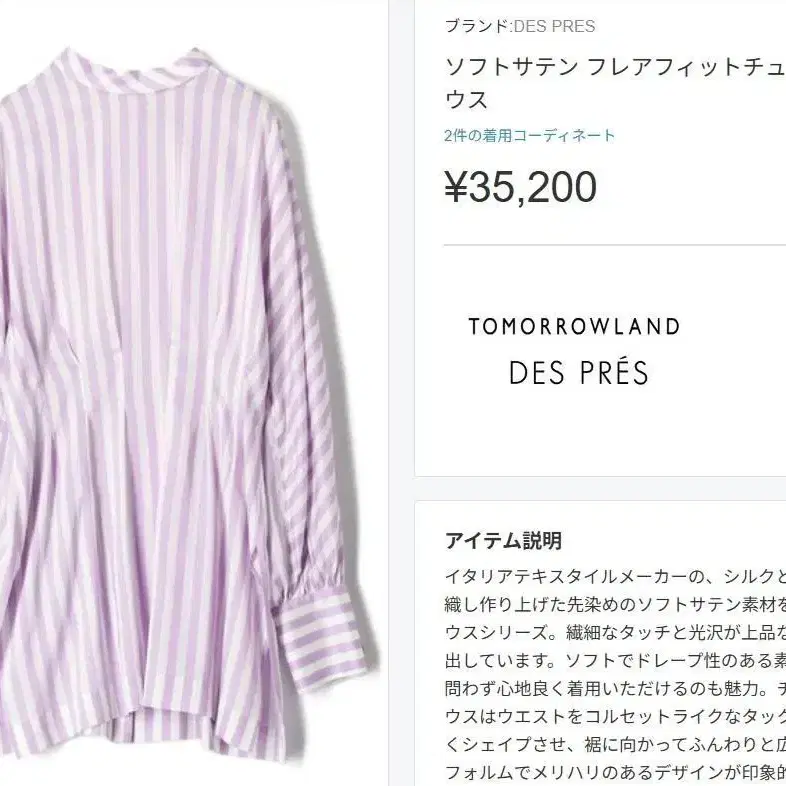
Task: Click the line starting フォルムでメリハリのある
Action: (x=615, y=772)
